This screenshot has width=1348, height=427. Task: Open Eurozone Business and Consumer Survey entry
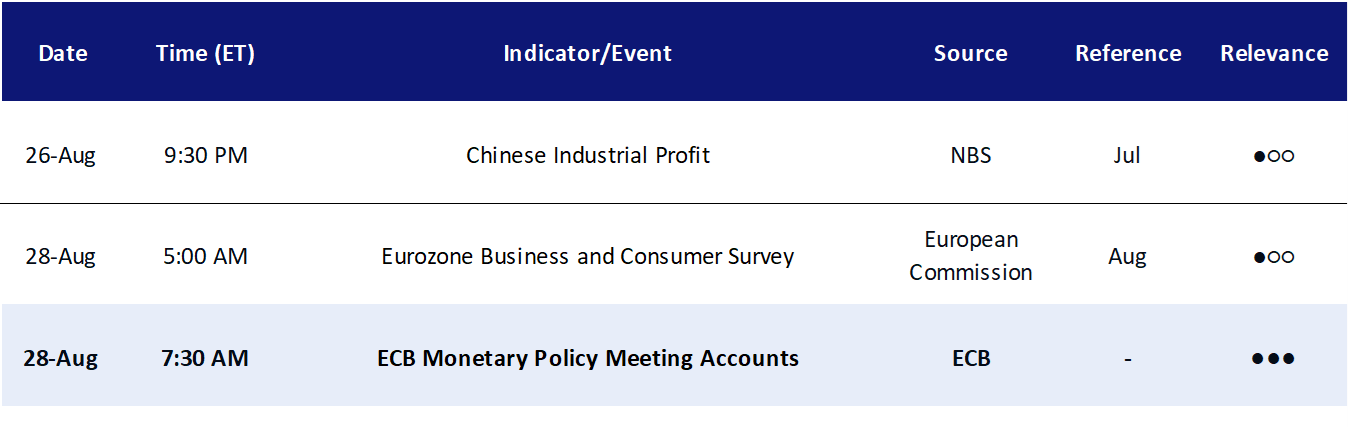[588, 256]
